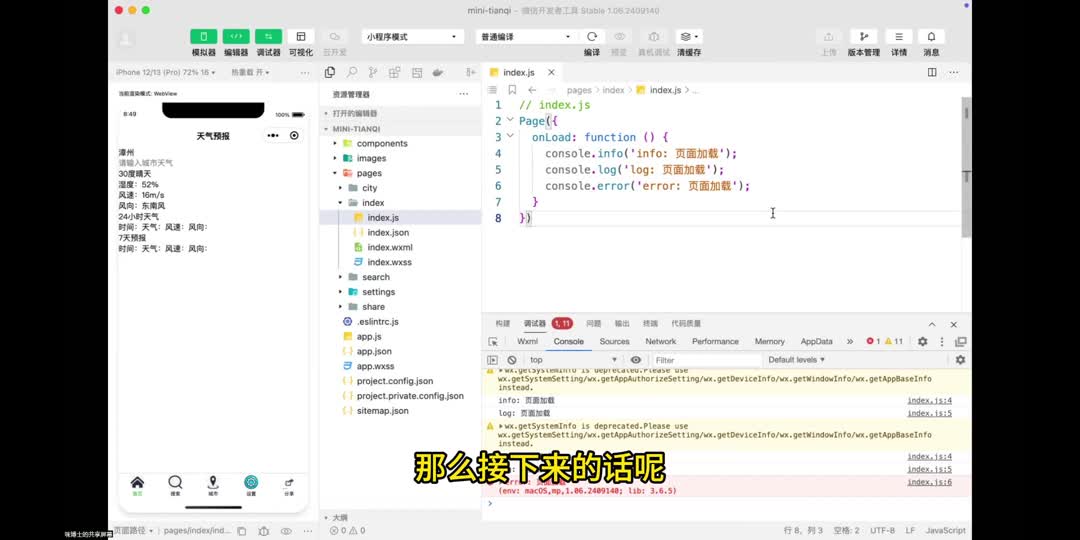Click the editor vertical scrollbar
The width and height of the screenshot is (1080, 540).
point(966,167)
